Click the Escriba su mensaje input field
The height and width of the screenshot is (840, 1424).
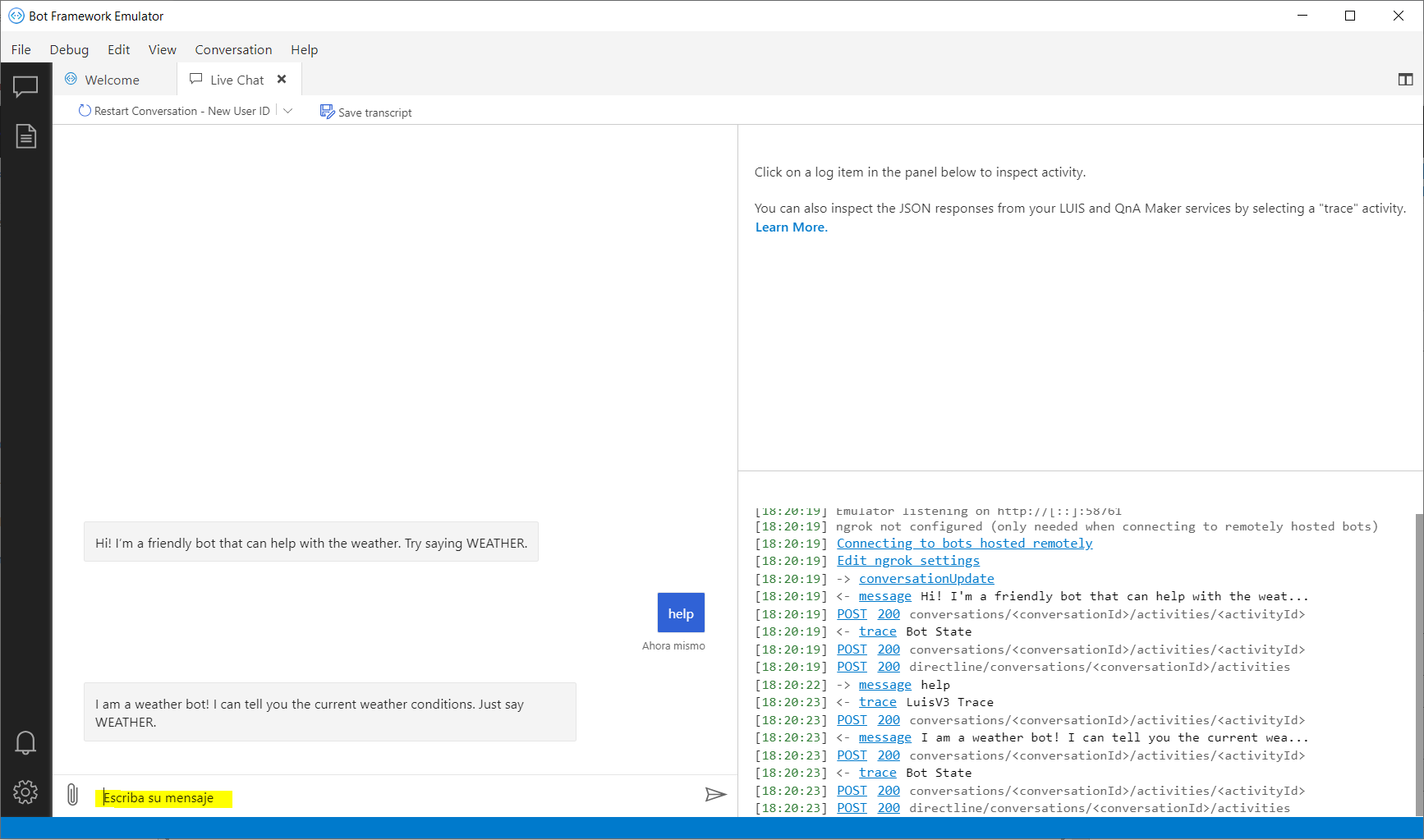pos(161,796)
